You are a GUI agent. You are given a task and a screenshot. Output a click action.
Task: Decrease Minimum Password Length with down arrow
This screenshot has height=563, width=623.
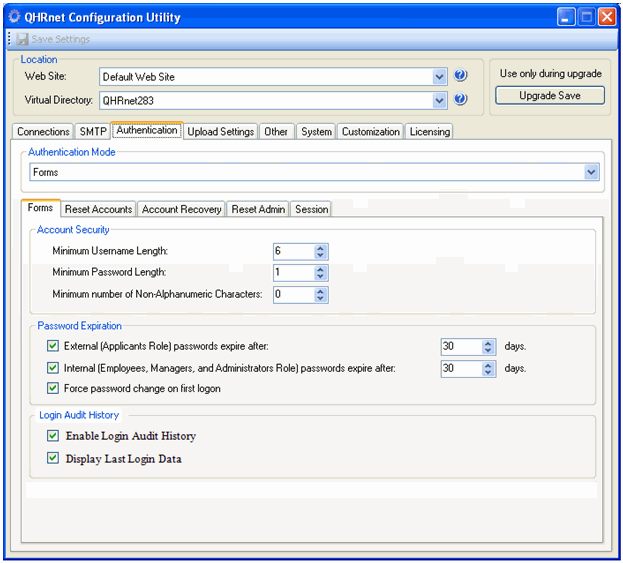(320, 277)
